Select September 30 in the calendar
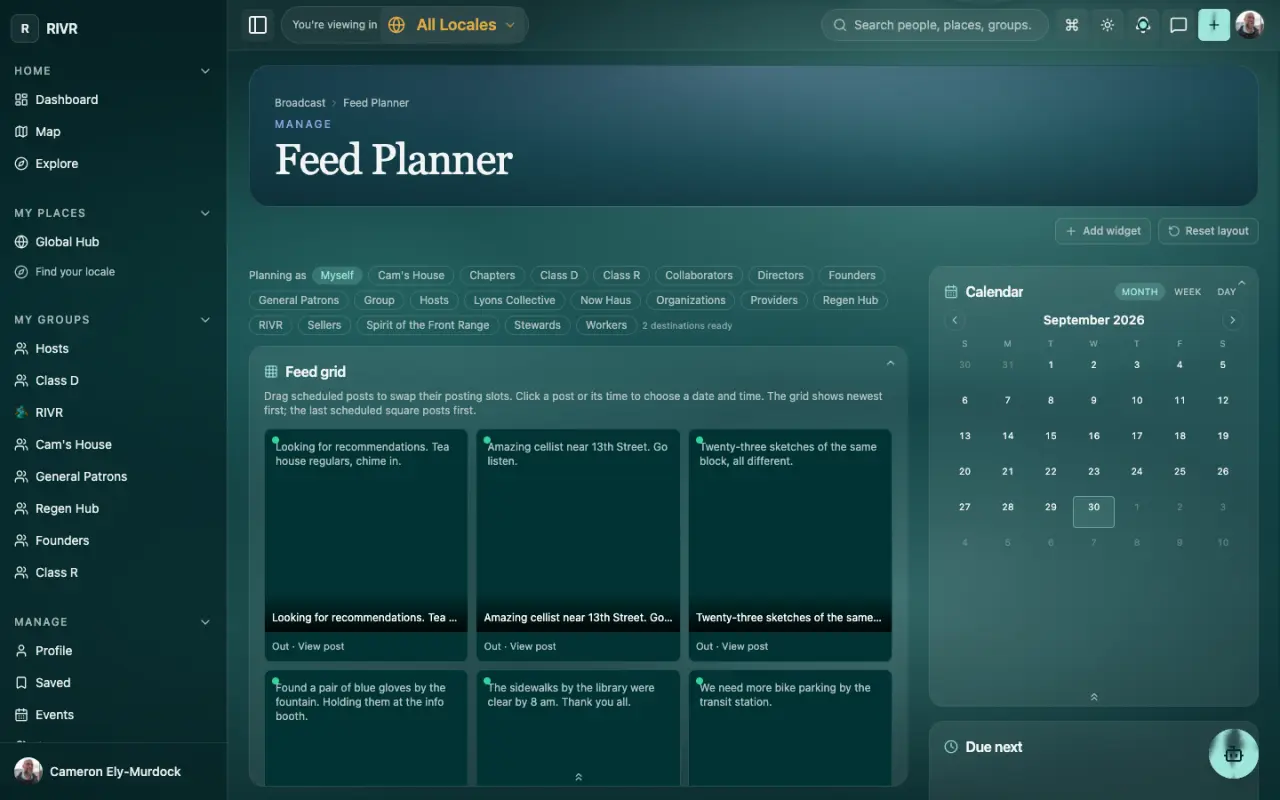 pyautogui.click(x=1094, y=512)
